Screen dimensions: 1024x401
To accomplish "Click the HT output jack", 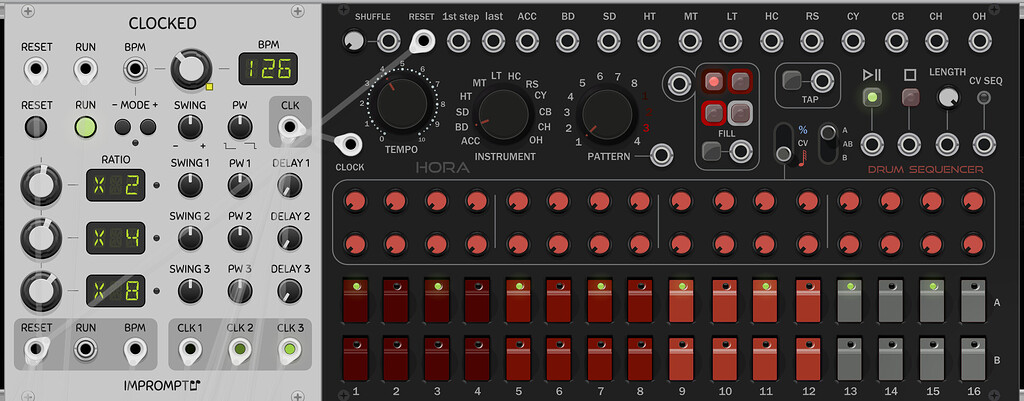I will point(650,41).
